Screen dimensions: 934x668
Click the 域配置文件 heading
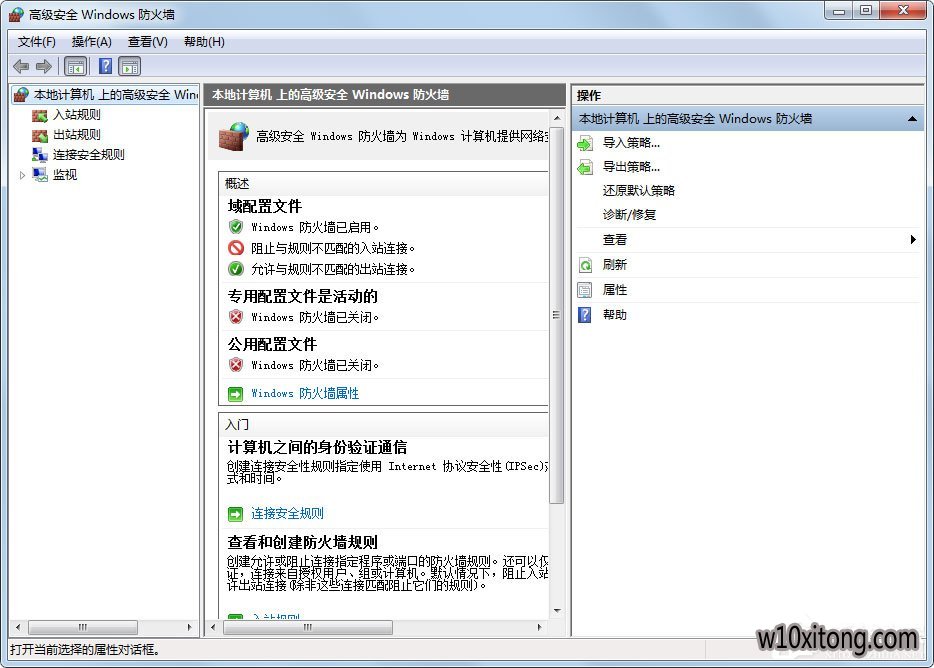coord(264,206)
